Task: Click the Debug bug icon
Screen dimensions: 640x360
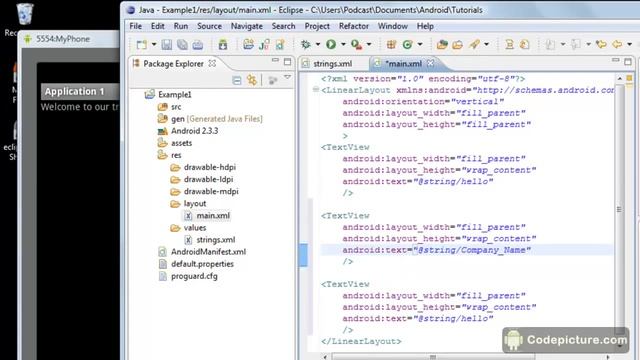Action: coord(305,44)
